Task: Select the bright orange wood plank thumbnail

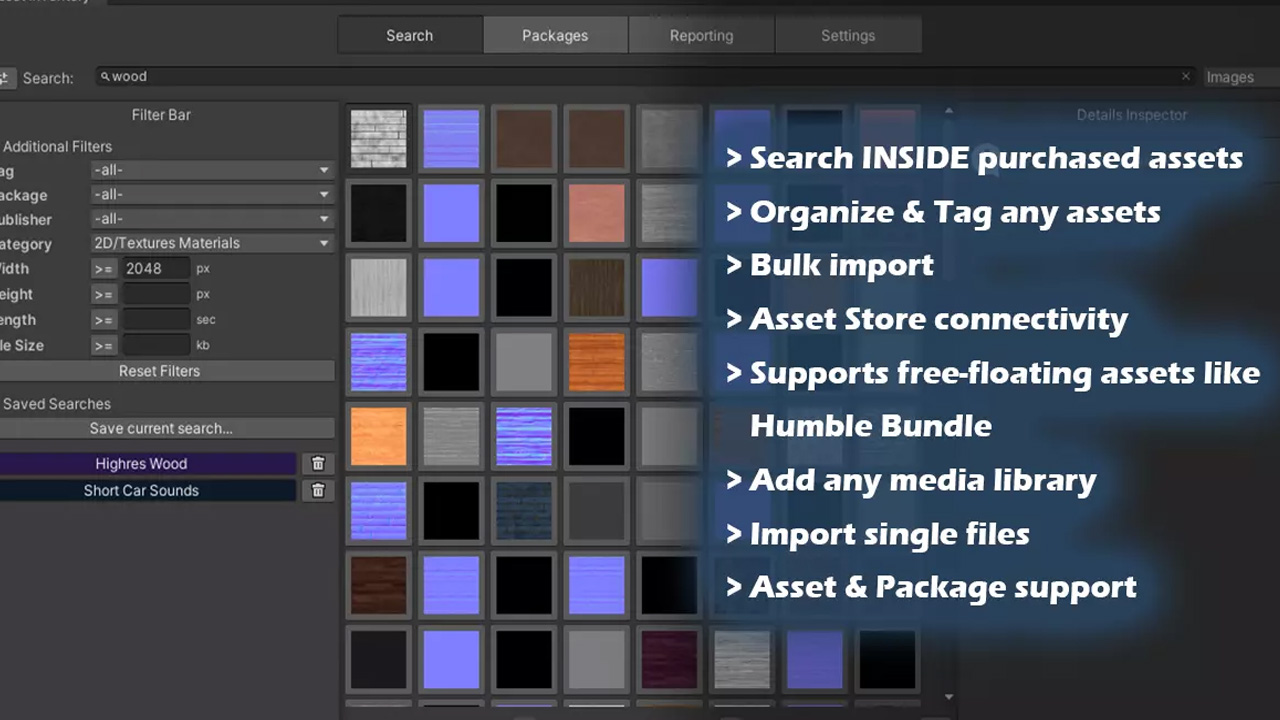Action: pos(596,361)
